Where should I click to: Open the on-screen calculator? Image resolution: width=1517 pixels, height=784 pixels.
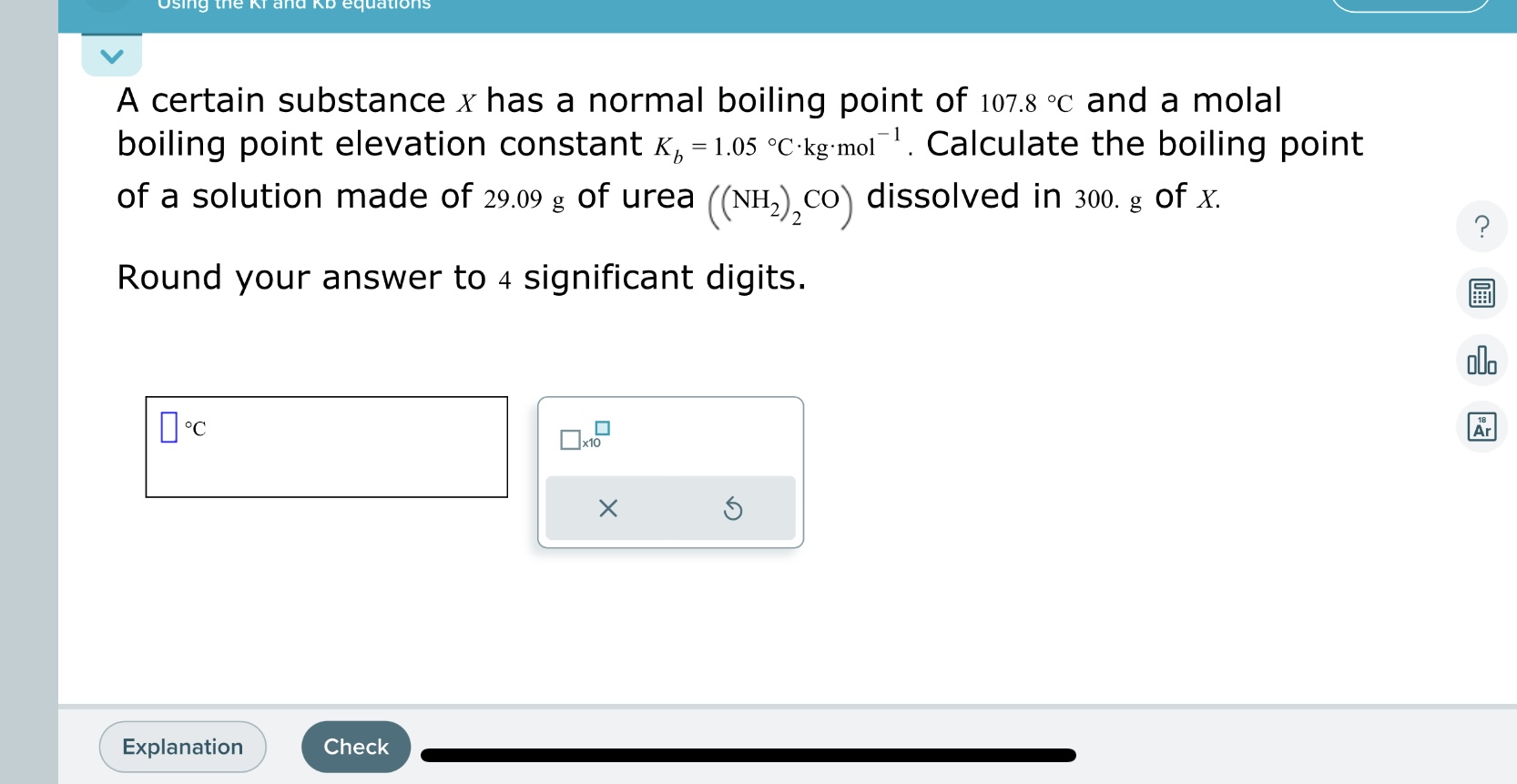pos(1481,293)
